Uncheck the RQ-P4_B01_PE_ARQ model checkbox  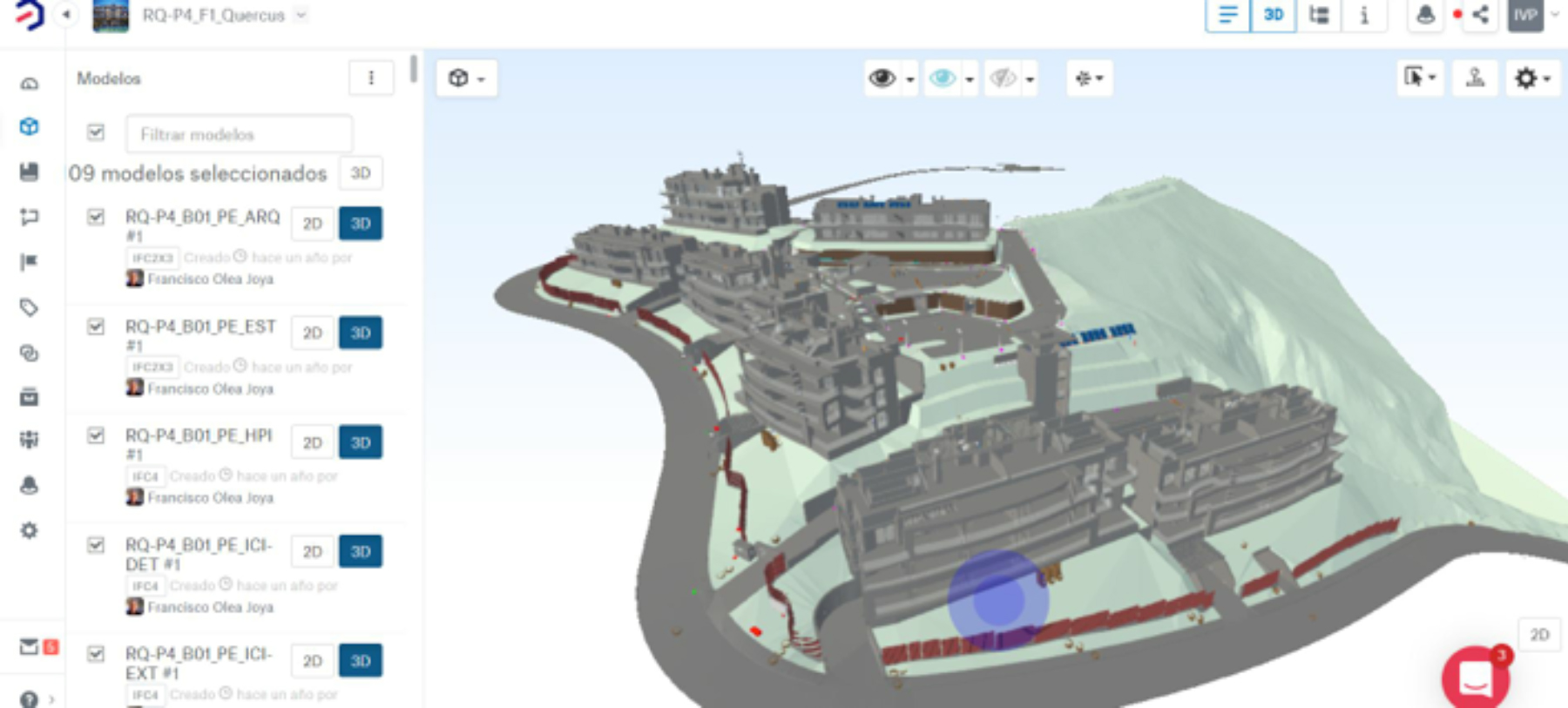(96, 217)
